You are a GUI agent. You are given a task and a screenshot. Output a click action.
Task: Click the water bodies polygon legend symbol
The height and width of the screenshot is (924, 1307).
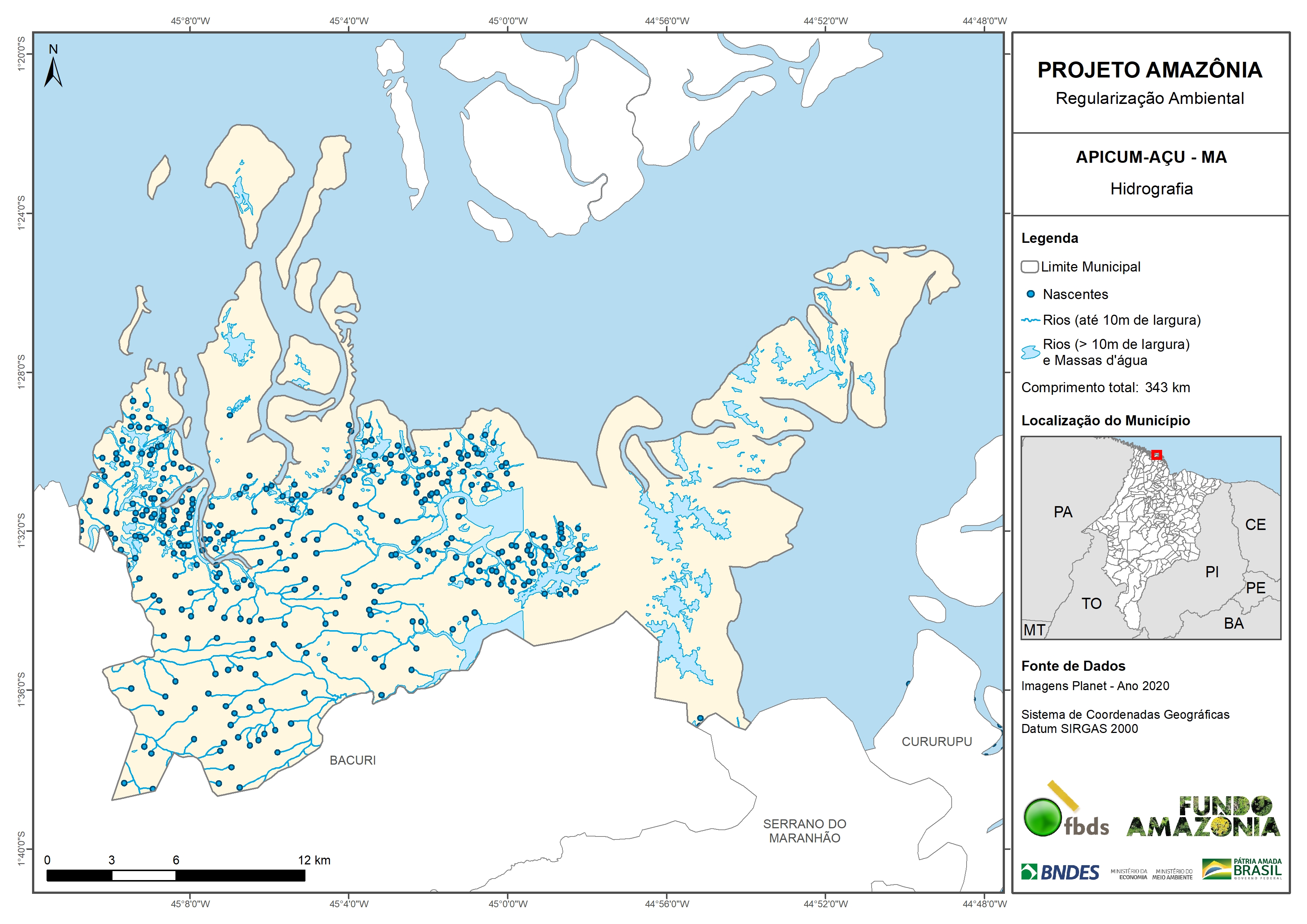1030,352
